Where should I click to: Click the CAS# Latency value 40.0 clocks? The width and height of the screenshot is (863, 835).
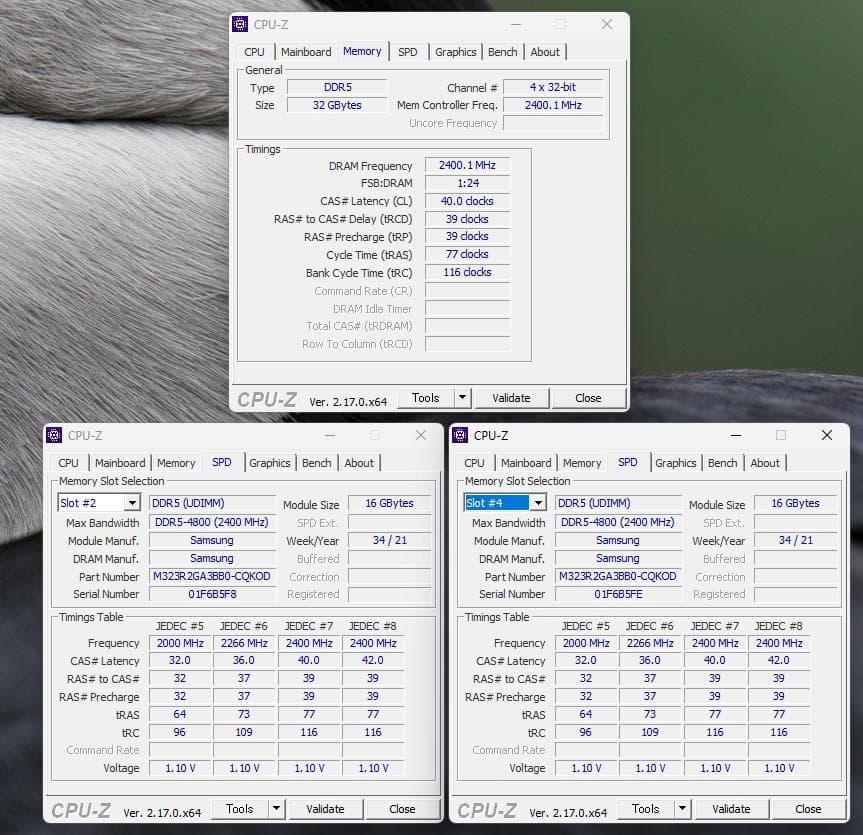(467, 201)
